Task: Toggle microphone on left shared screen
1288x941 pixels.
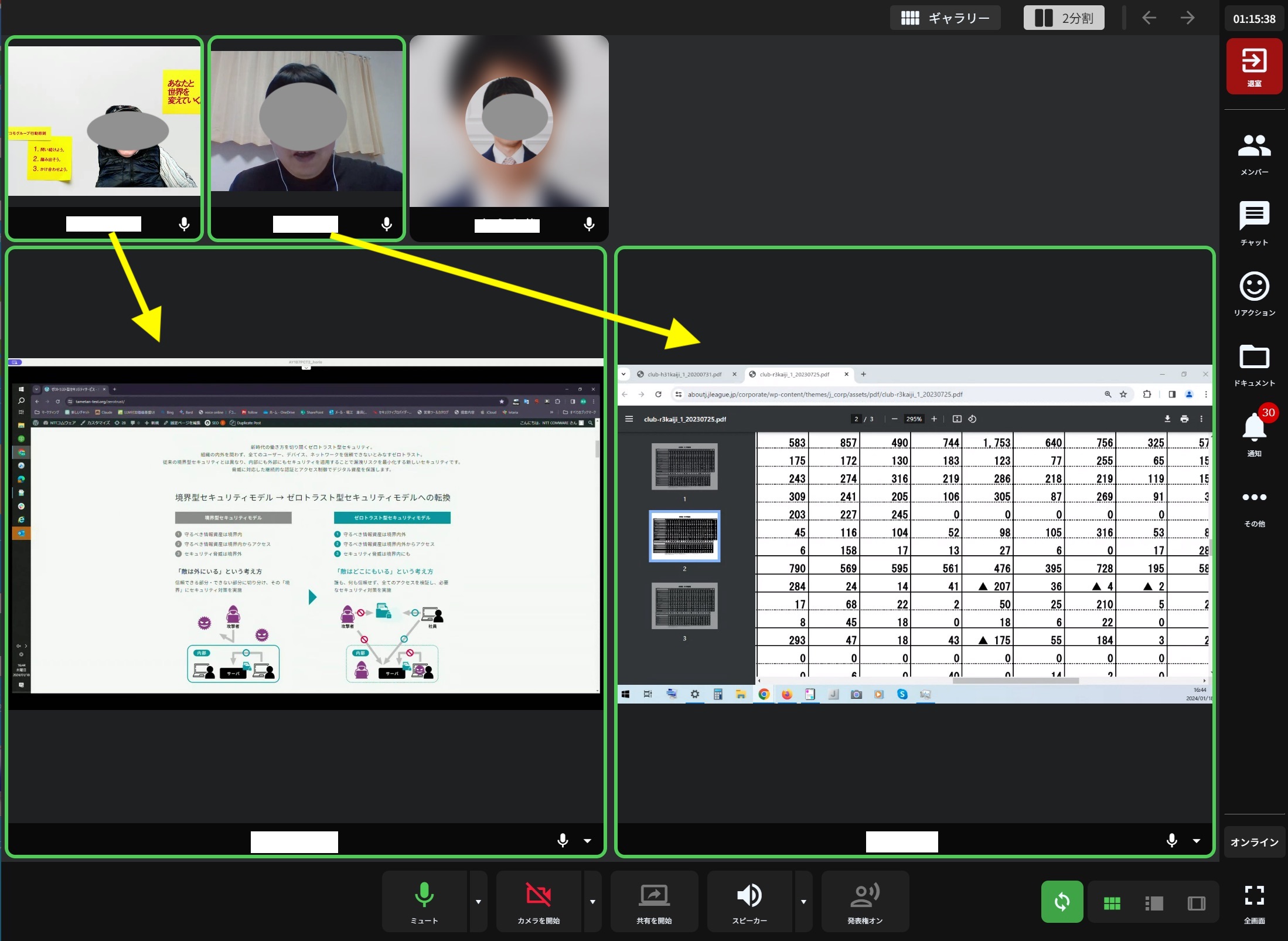Action: 563,841
